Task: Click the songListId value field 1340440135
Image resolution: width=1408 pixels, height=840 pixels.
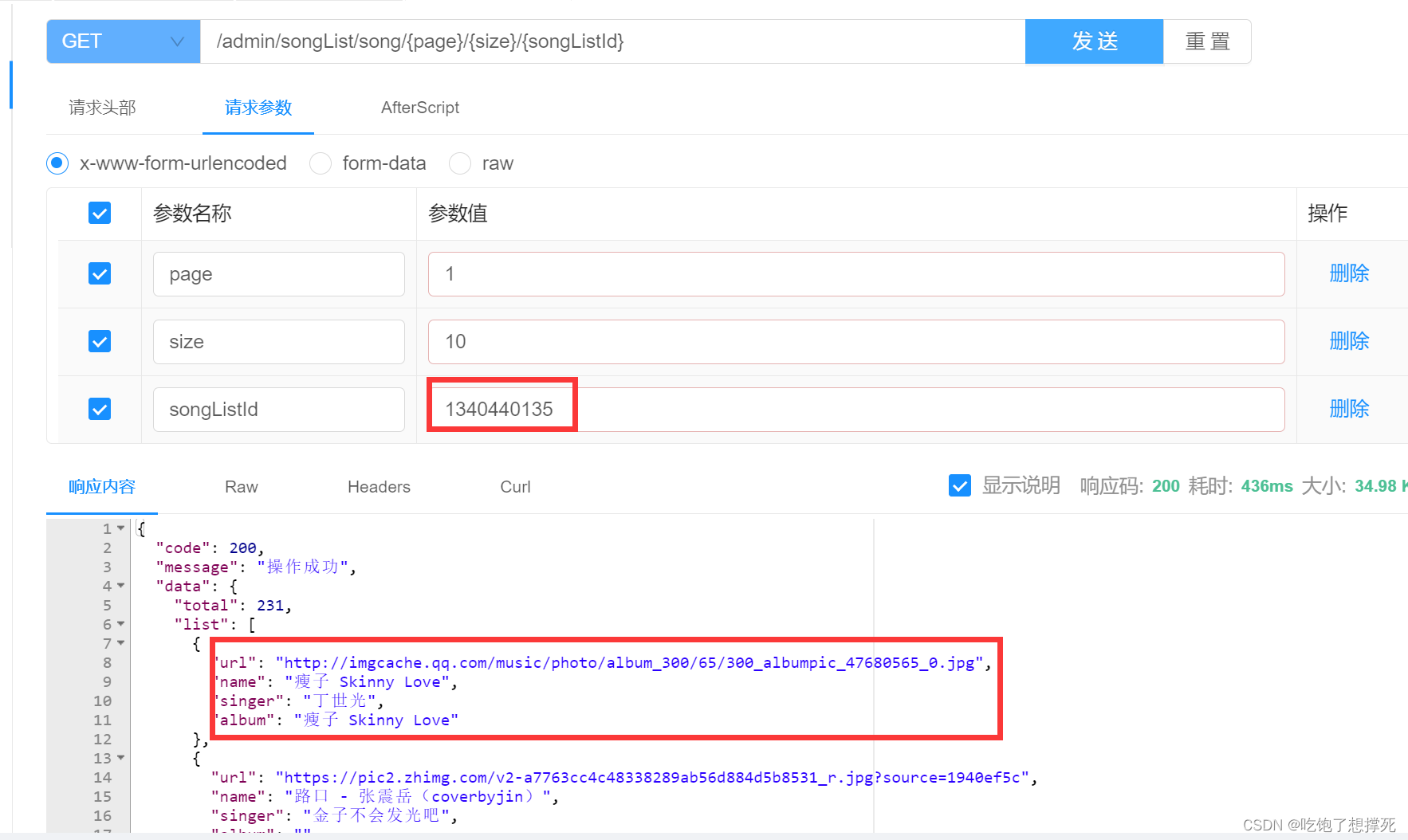Action: 856,410
